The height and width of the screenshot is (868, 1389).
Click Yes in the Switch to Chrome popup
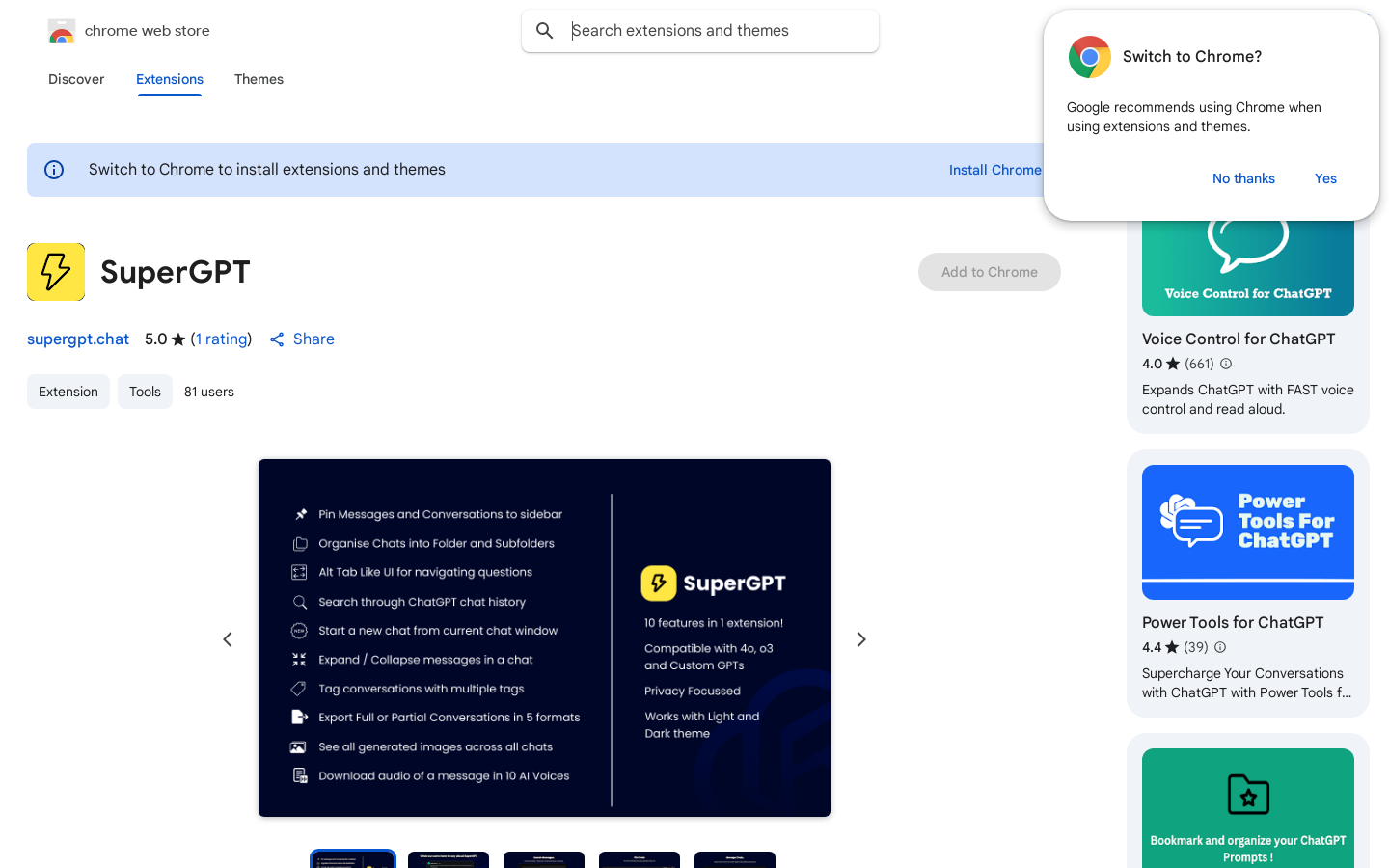point(1325,178)
